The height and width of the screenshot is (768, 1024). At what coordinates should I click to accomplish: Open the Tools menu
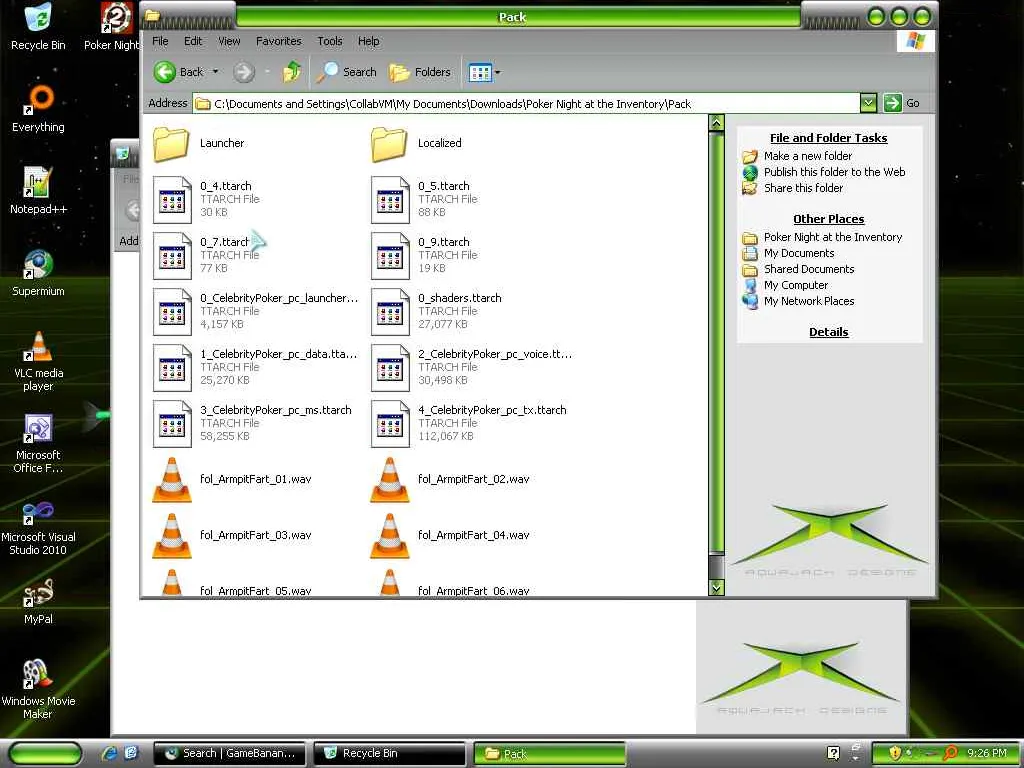tap(330, 41)
